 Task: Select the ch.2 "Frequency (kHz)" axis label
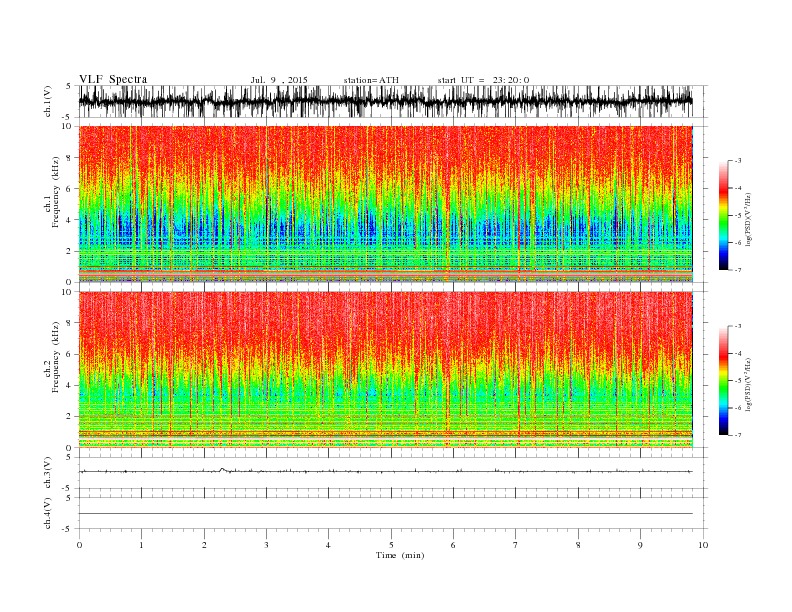pyautogui.click(x=56, y=356)
